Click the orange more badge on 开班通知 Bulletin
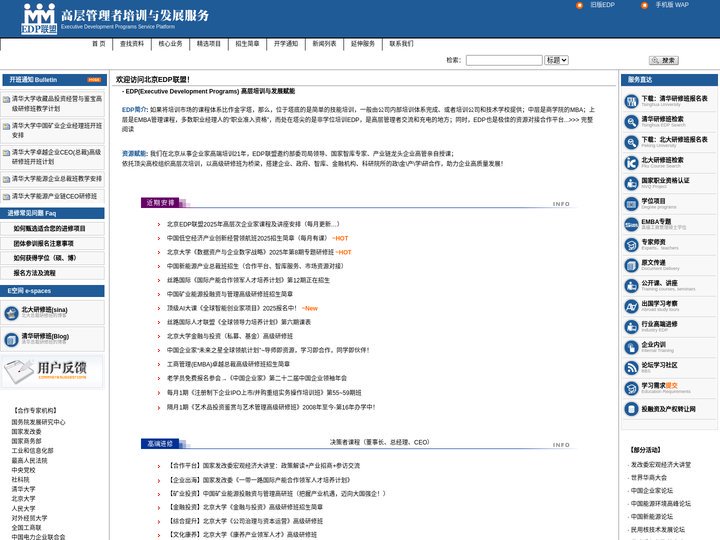The height and width of the screenshot is (540, 720). click(94, 80)
